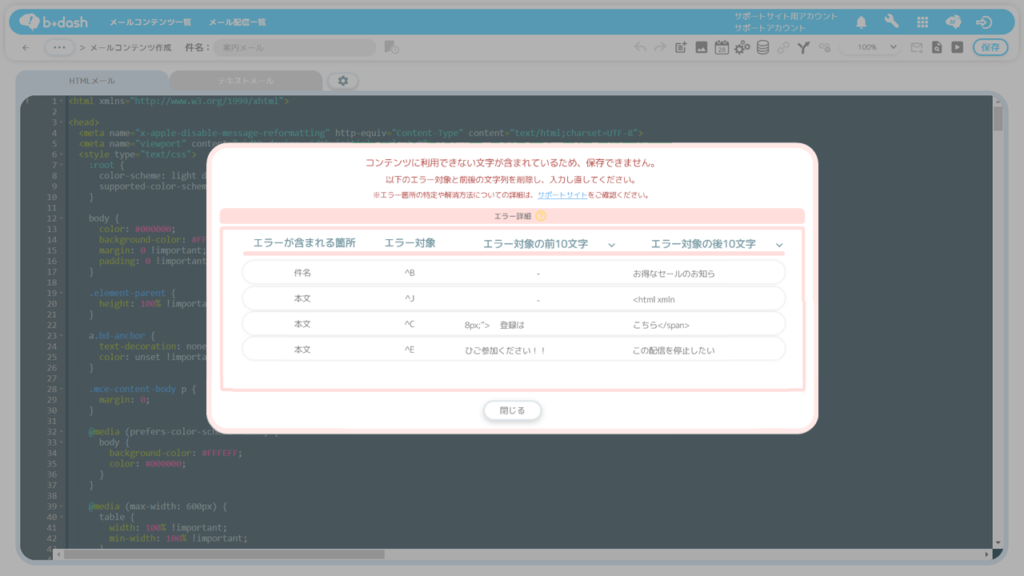Click the logout arrow icon
This screenshot has width=1024, height=576.
tap(984, 22)
